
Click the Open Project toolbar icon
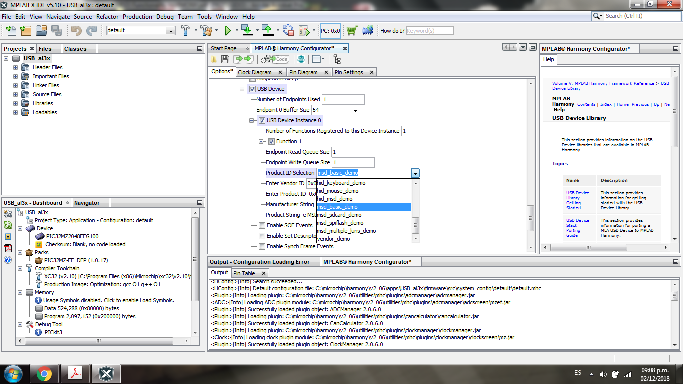tap(41, 31)
